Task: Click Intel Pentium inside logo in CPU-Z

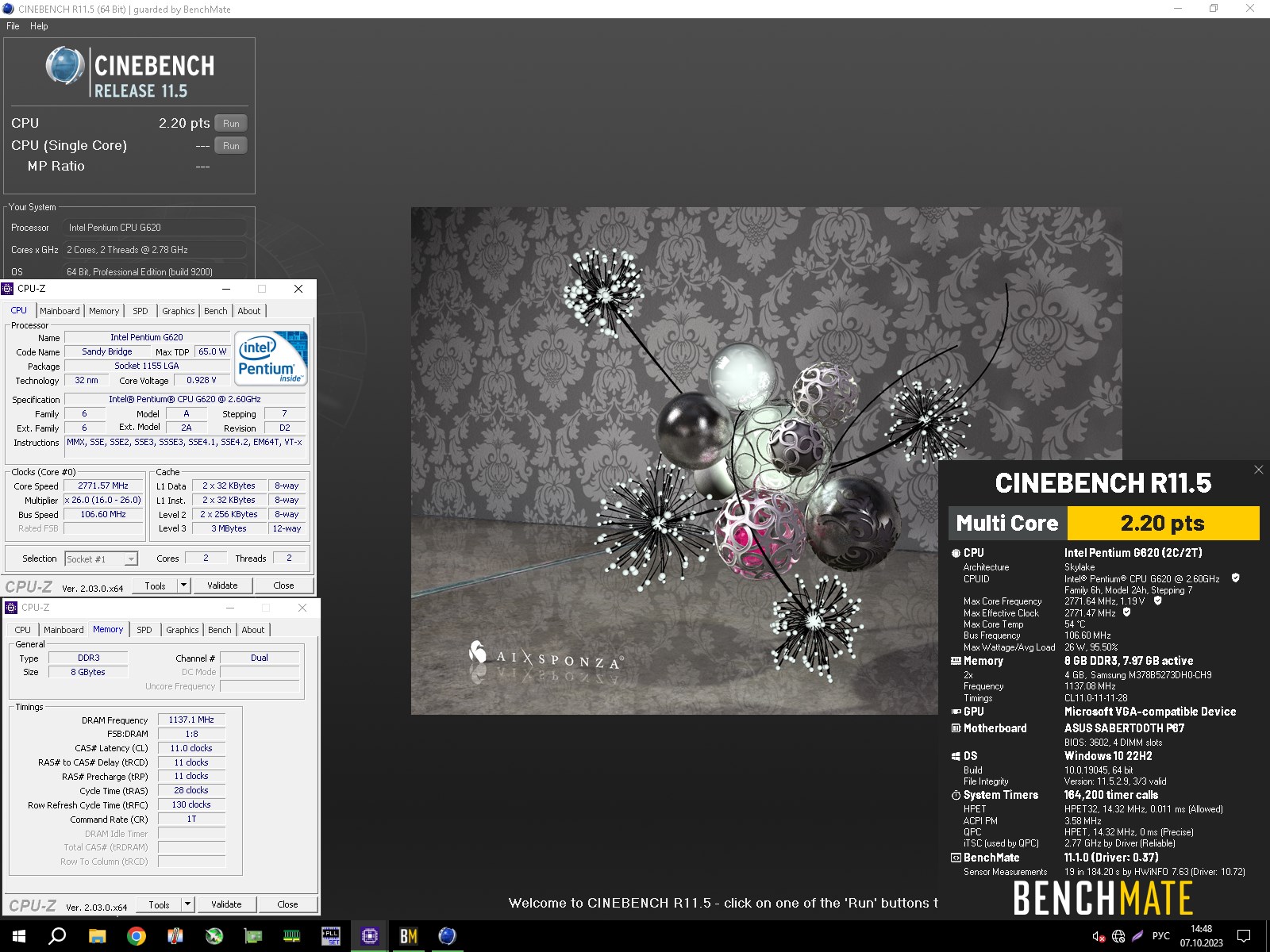Action: 271,359
